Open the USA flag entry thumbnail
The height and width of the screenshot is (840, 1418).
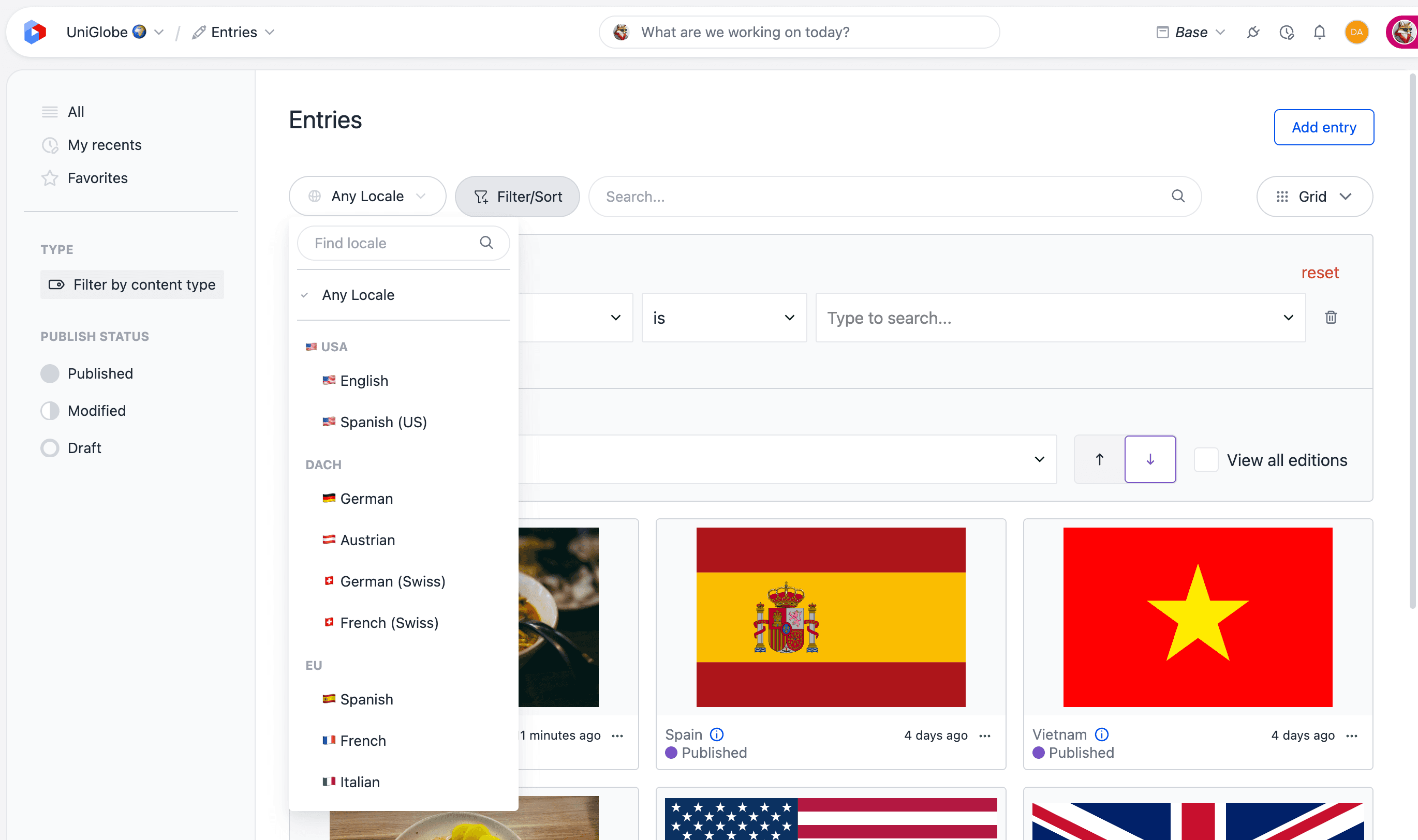(x=831, y=818)
